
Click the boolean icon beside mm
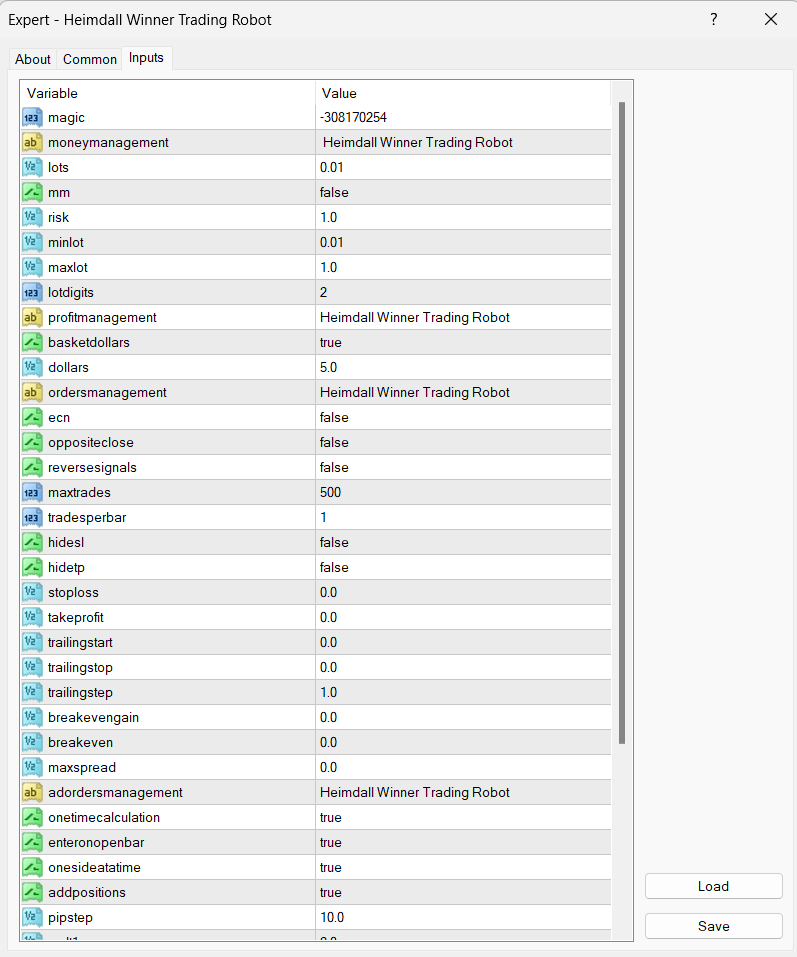coord(32,193)
